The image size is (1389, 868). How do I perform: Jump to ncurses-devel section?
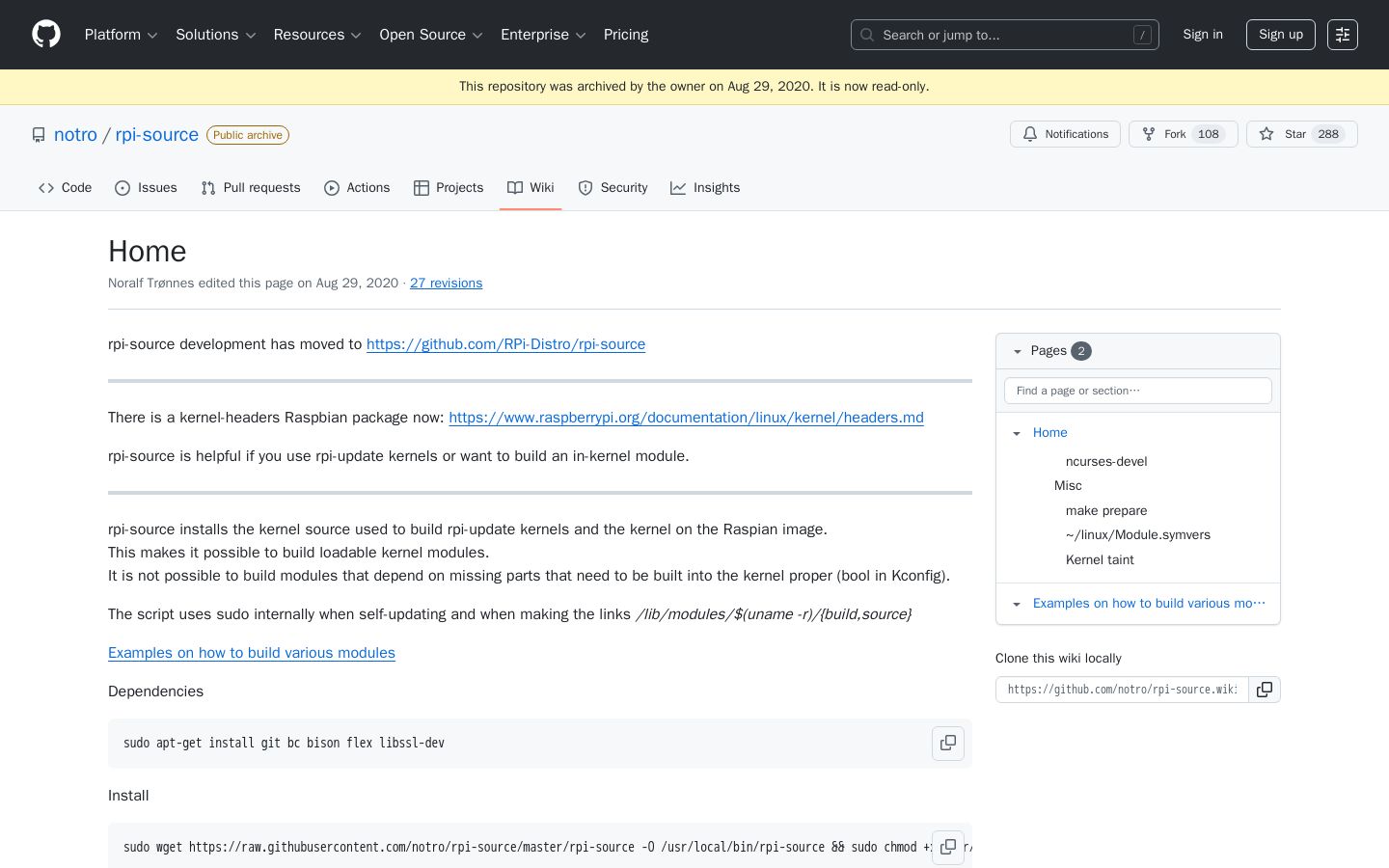pos(1106,462)
